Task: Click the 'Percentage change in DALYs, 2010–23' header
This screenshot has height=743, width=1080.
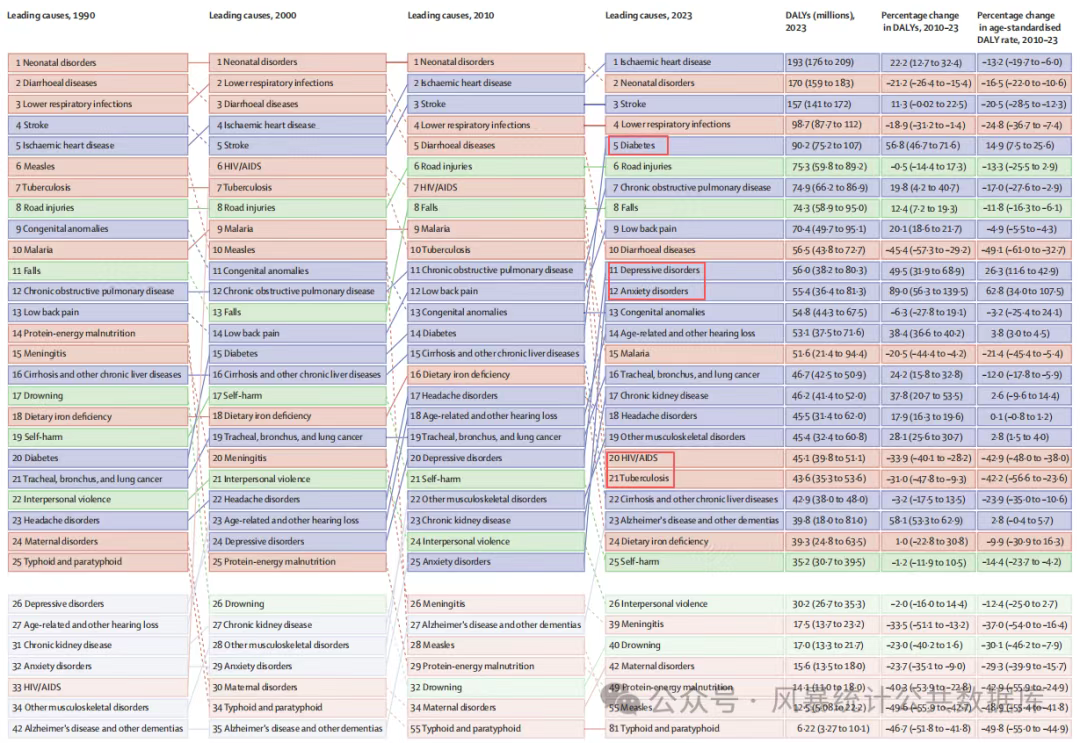Action: [x=920, y=22]
